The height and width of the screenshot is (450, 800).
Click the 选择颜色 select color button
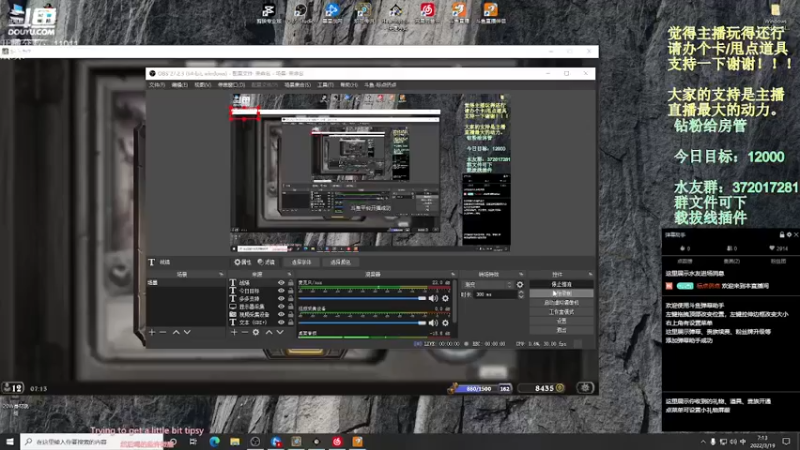coord(340,262)
